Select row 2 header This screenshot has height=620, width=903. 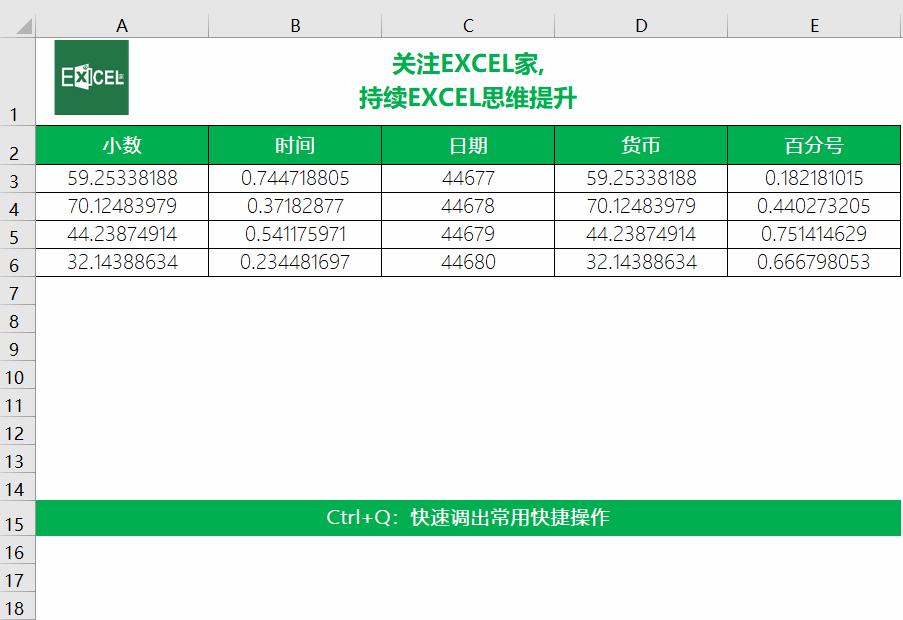click(x=17, y=145)
